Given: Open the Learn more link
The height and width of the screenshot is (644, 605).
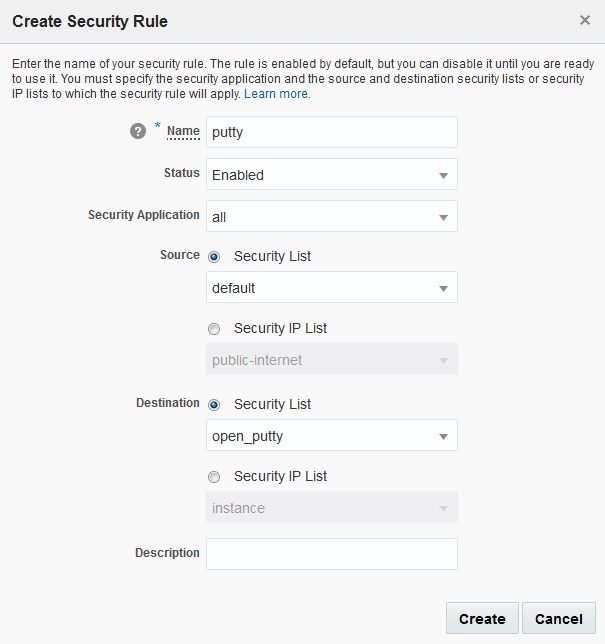Looking at the screenshot, I should click(x=277, y=94).
